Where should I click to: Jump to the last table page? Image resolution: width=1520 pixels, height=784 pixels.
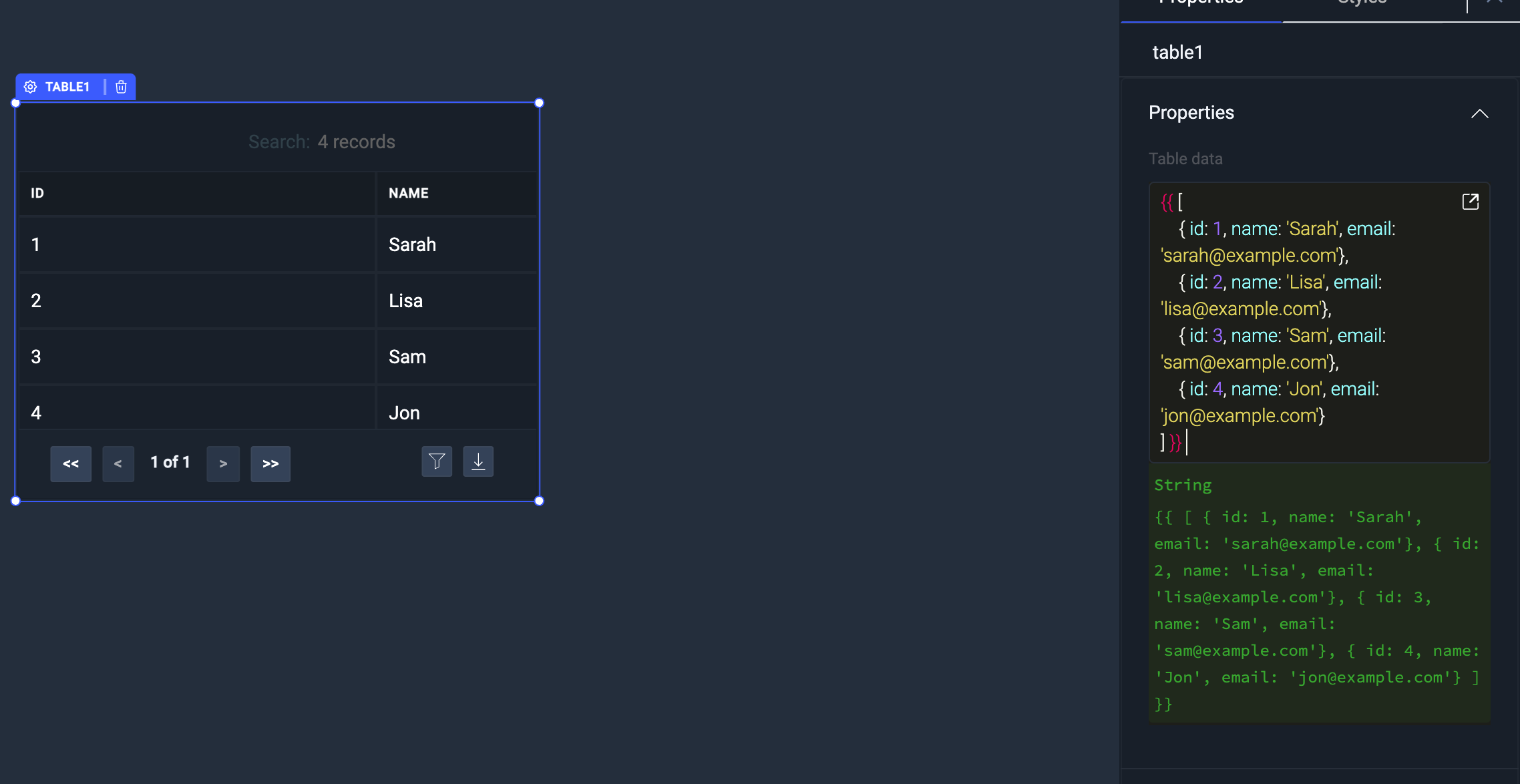tap(270, 463)
